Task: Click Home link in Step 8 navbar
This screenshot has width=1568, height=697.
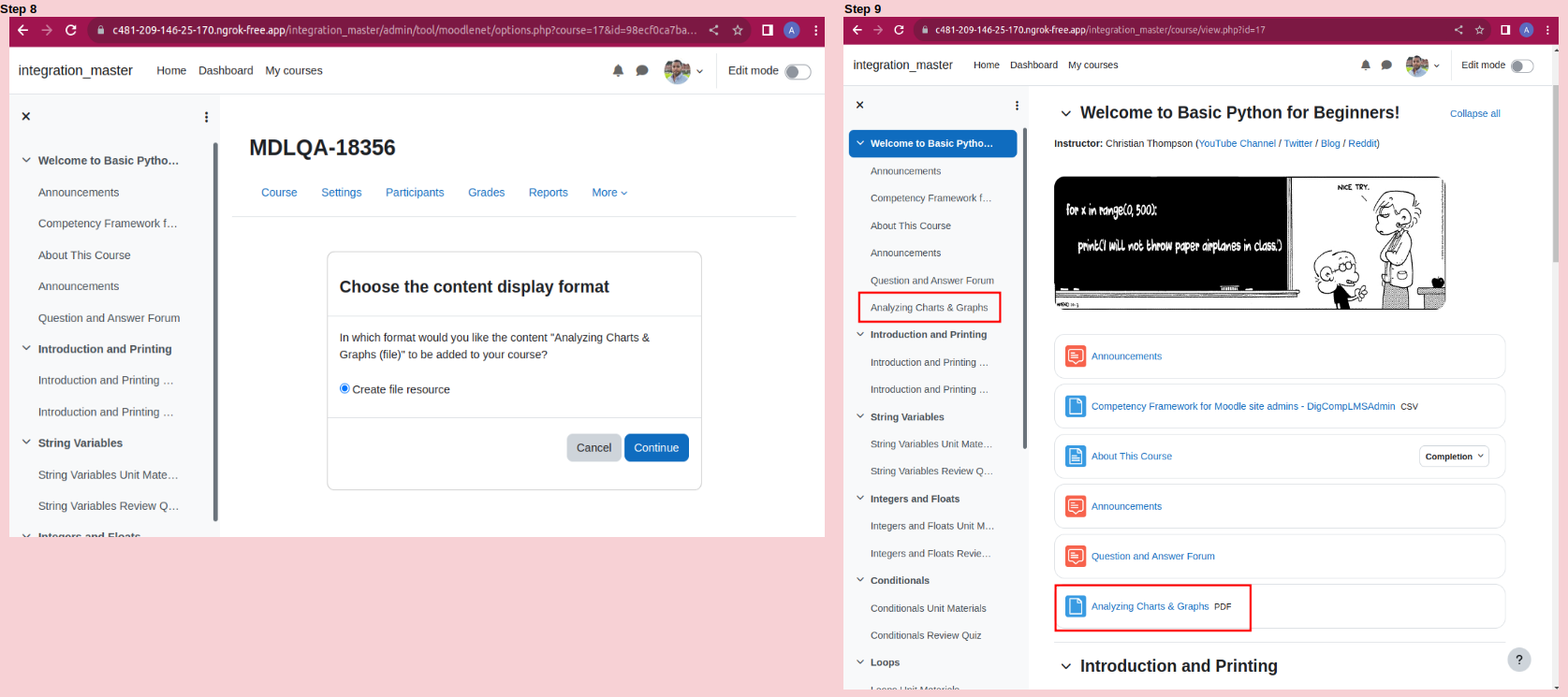Action: pos(171,70)
